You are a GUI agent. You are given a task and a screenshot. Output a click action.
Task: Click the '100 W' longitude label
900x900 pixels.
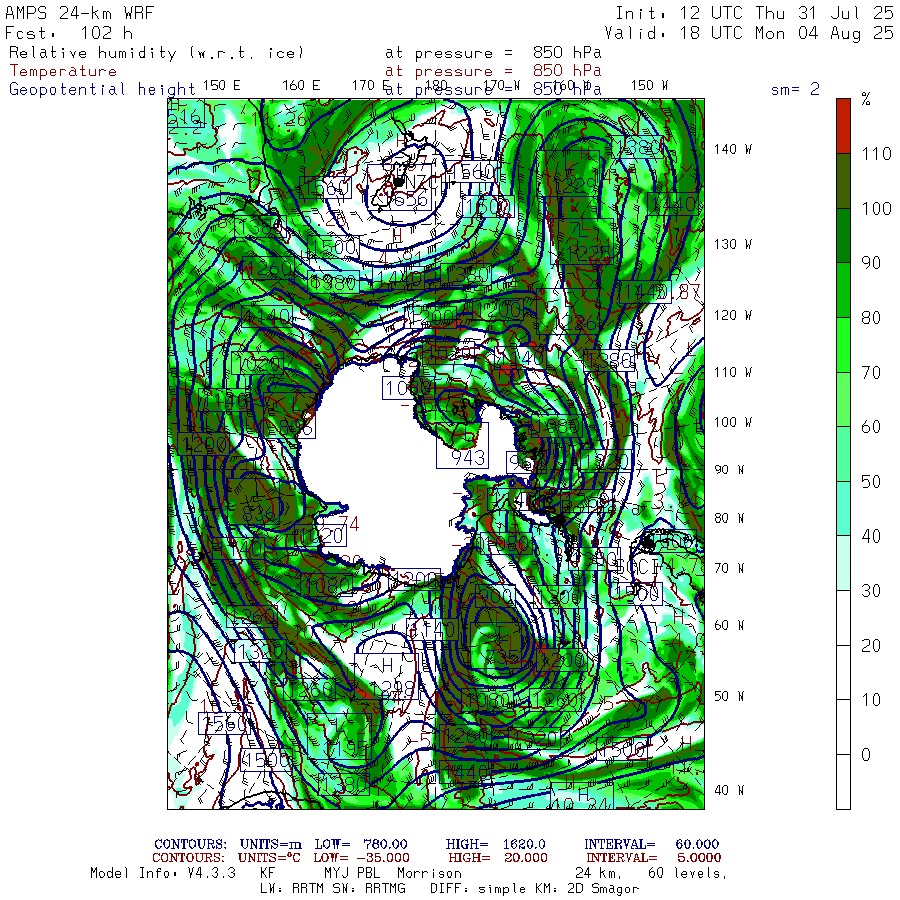[x=733, y=422]
